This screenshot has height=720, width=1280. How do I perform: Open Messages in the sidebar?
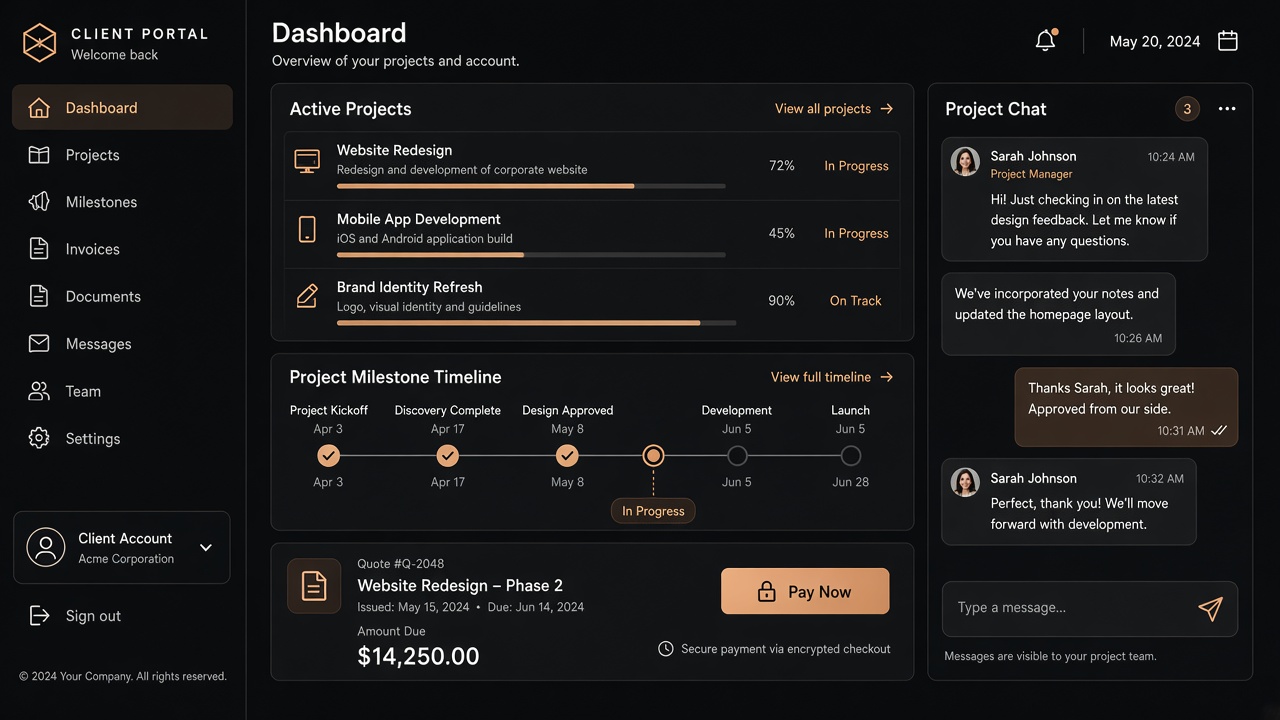122,344
